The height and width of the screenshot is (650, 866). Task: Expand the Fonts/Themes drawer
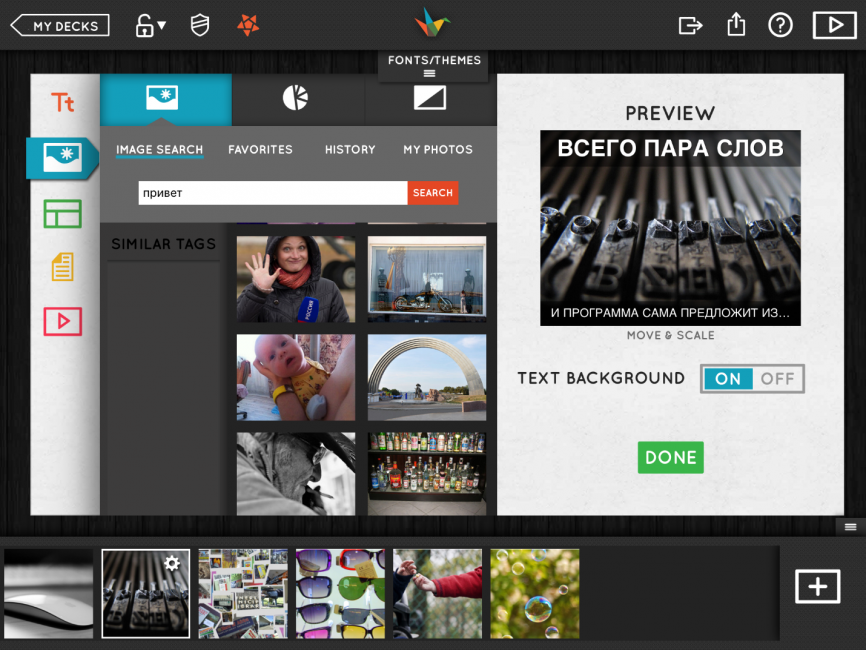434,66
